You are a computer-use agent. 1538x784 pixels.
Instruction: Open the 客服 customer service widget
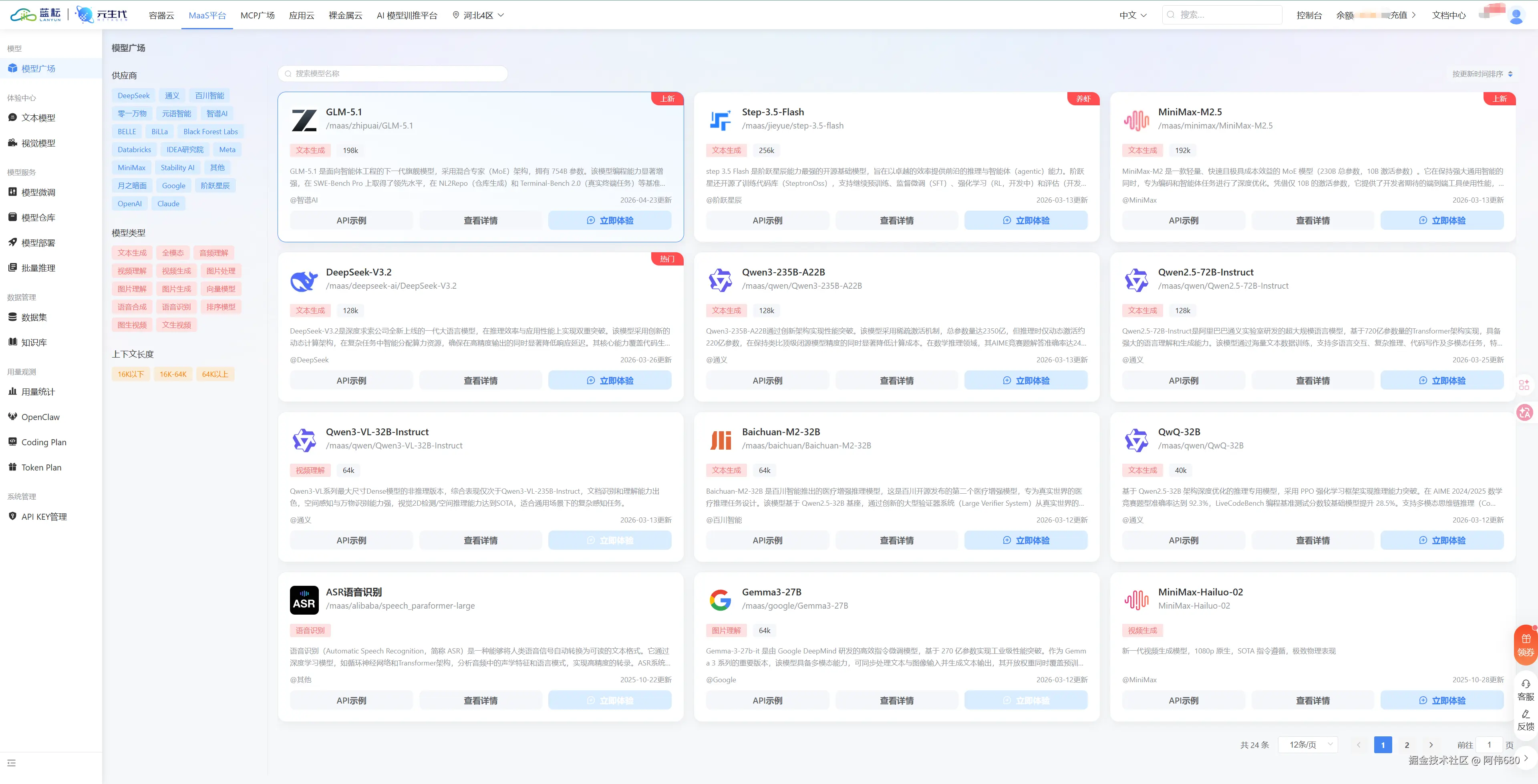pos(1526,690)
